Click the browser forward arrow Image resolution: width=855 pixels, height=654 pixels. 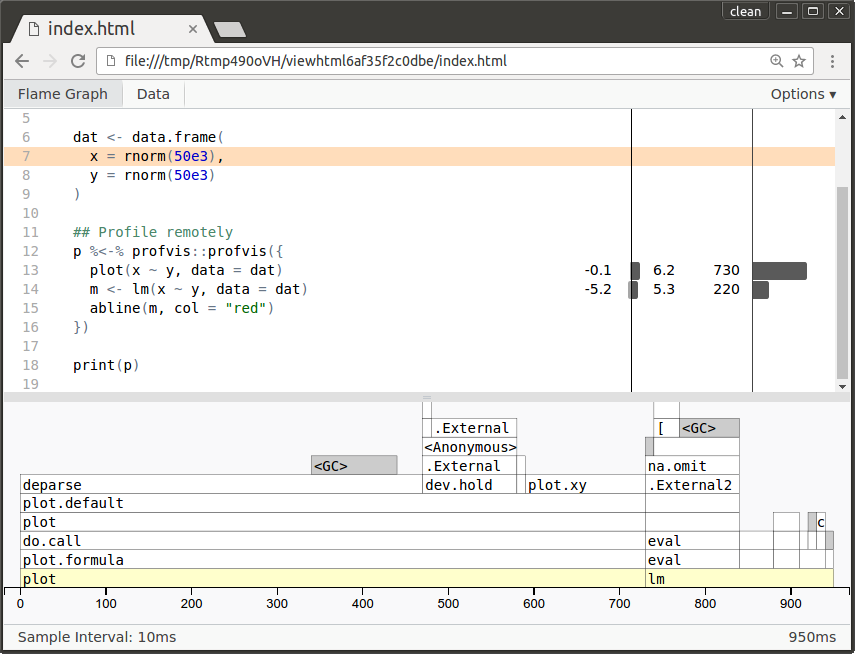tap(50, 61)
